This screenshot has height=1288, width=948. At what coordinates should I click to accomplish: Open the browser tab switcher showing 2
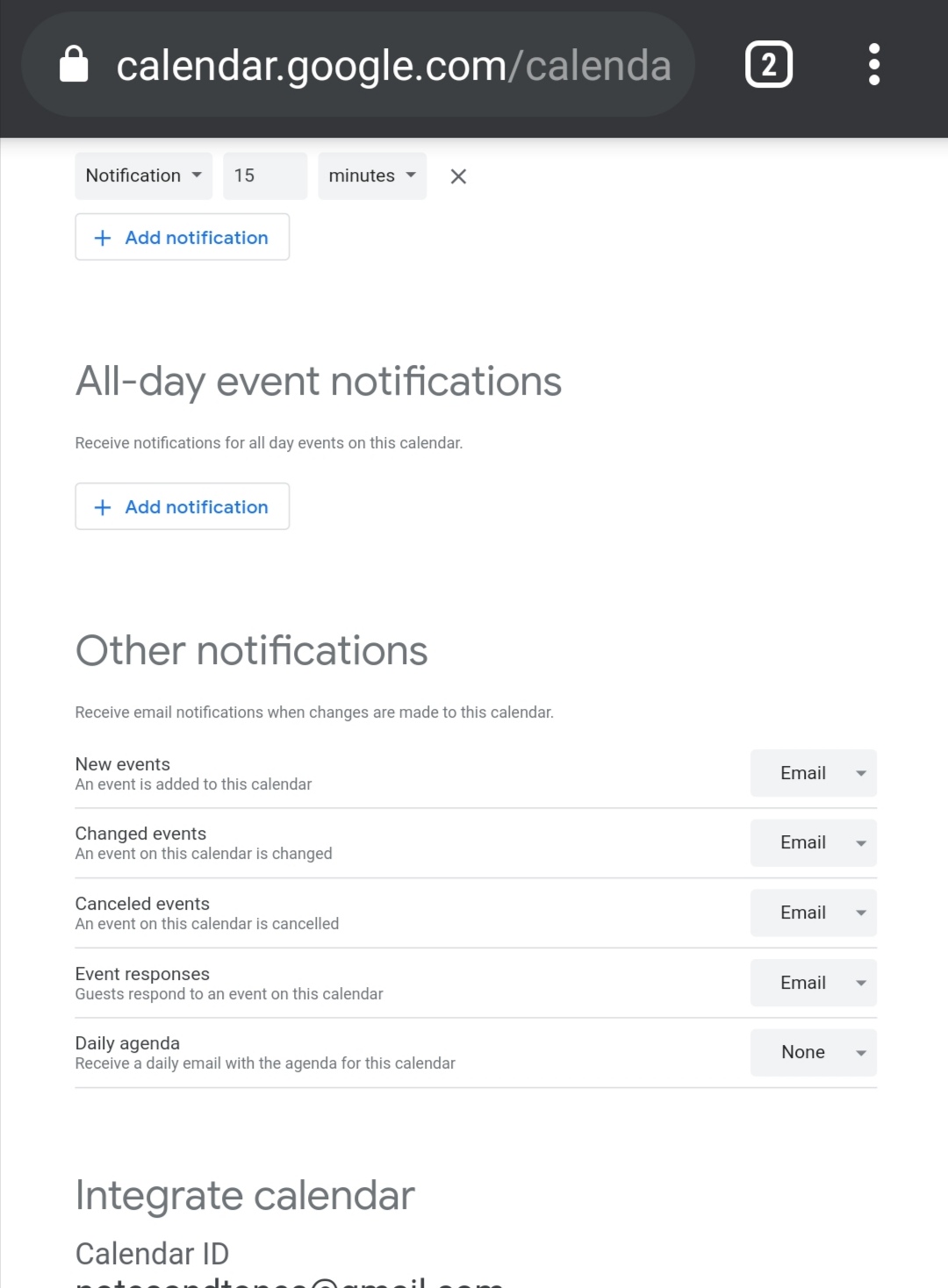click(768, 65)
